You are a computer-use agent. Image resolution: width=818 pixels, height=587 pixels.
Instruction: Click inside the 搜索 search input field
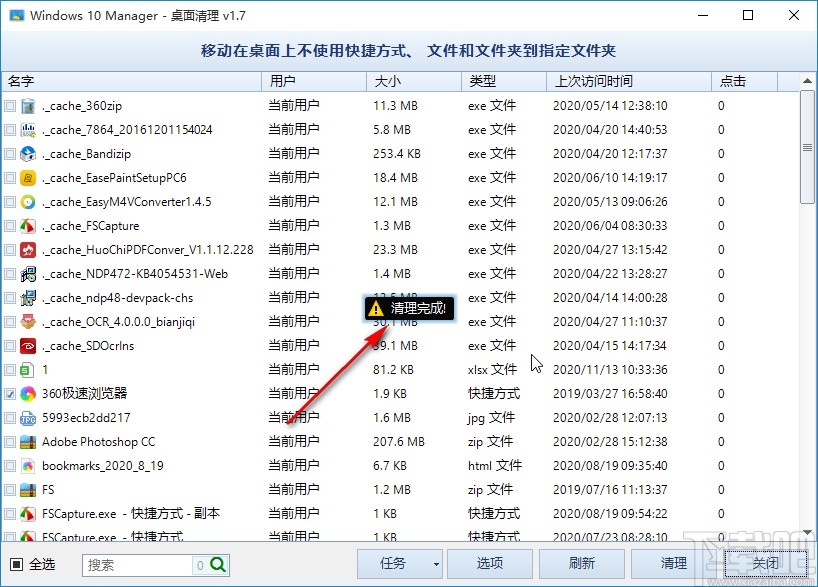coord(140,564)
